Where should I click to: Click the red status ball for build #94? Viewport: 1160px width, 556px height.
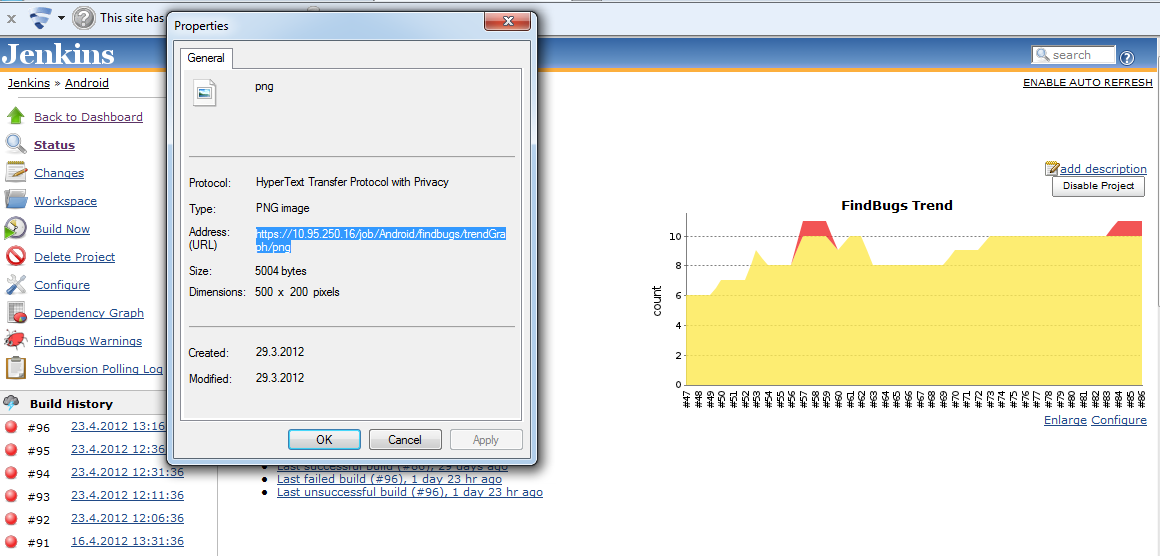pyautogui.click(x=11, y=473)
